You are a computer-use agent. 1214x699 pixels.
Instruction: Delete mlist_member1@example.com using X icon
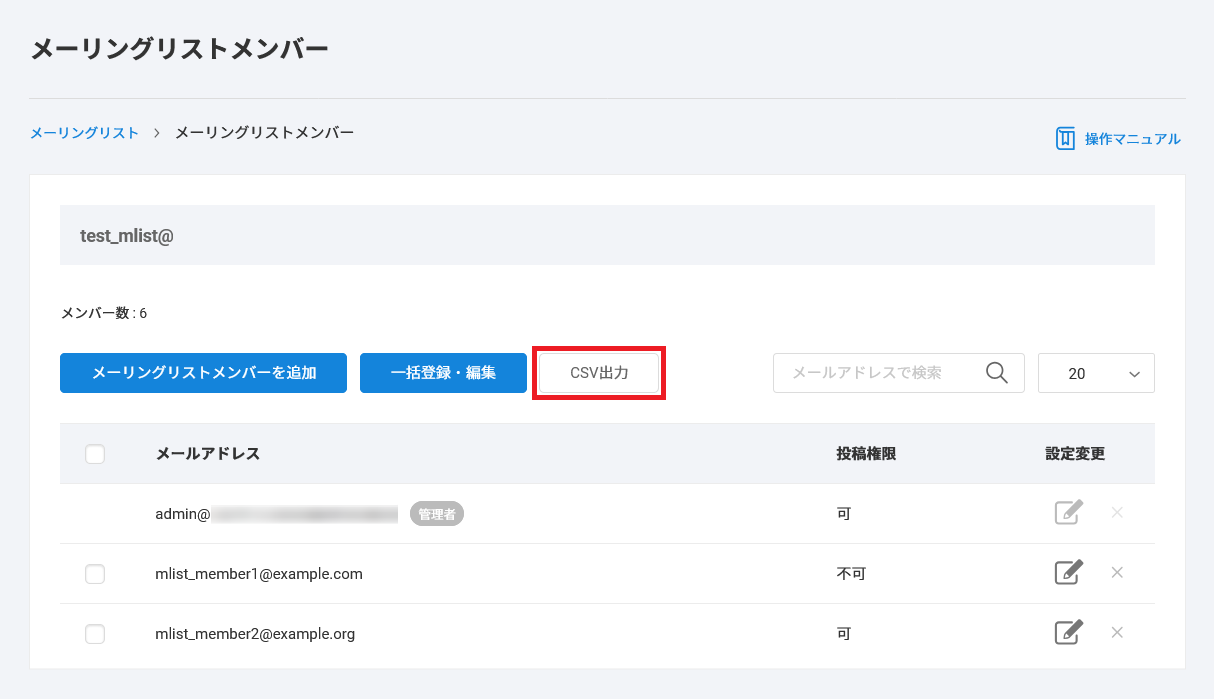[x=1117, y=573]
